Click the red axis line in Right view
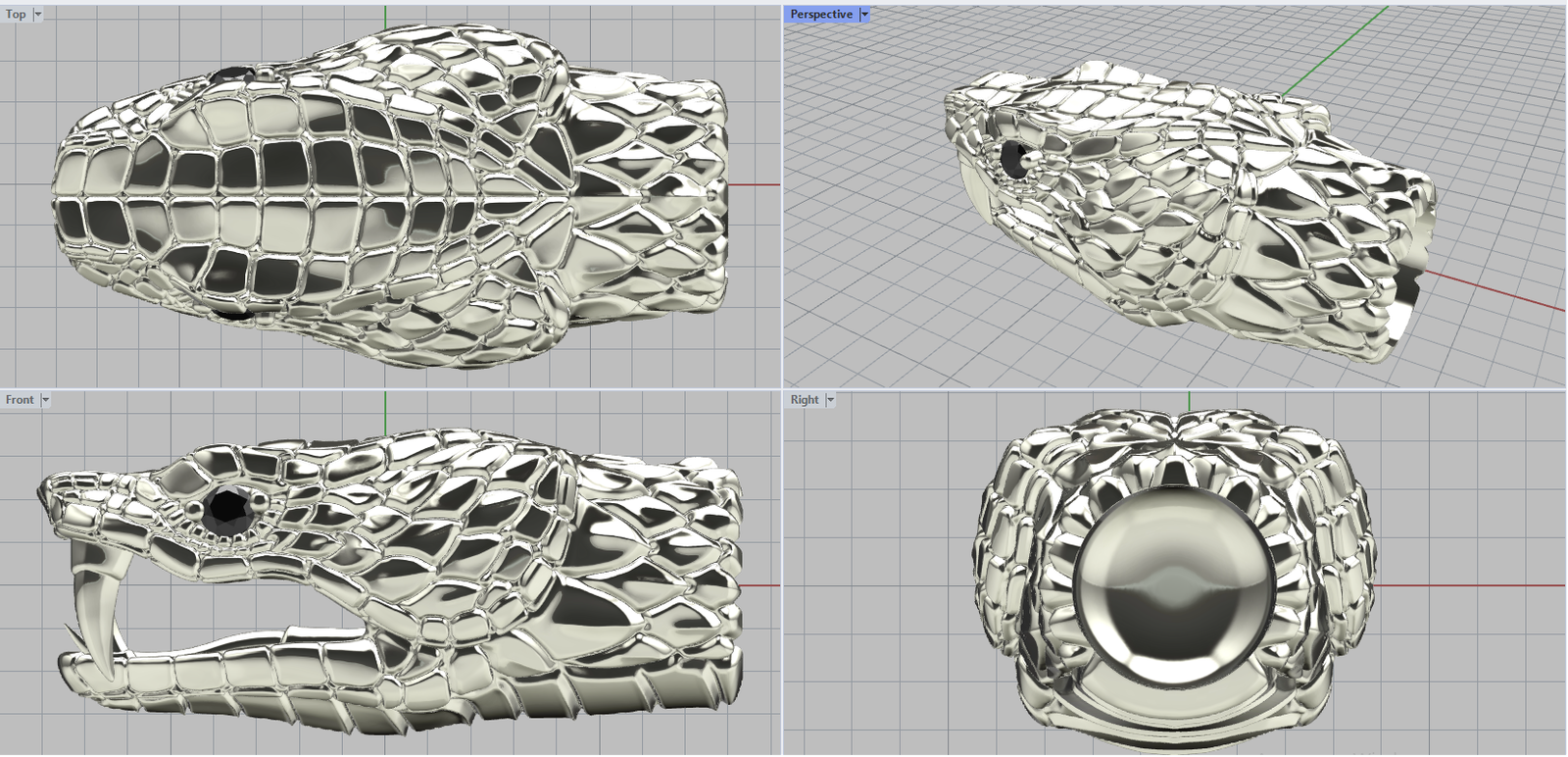This screenshot has width=1568, height=757. coord(1470,585)
